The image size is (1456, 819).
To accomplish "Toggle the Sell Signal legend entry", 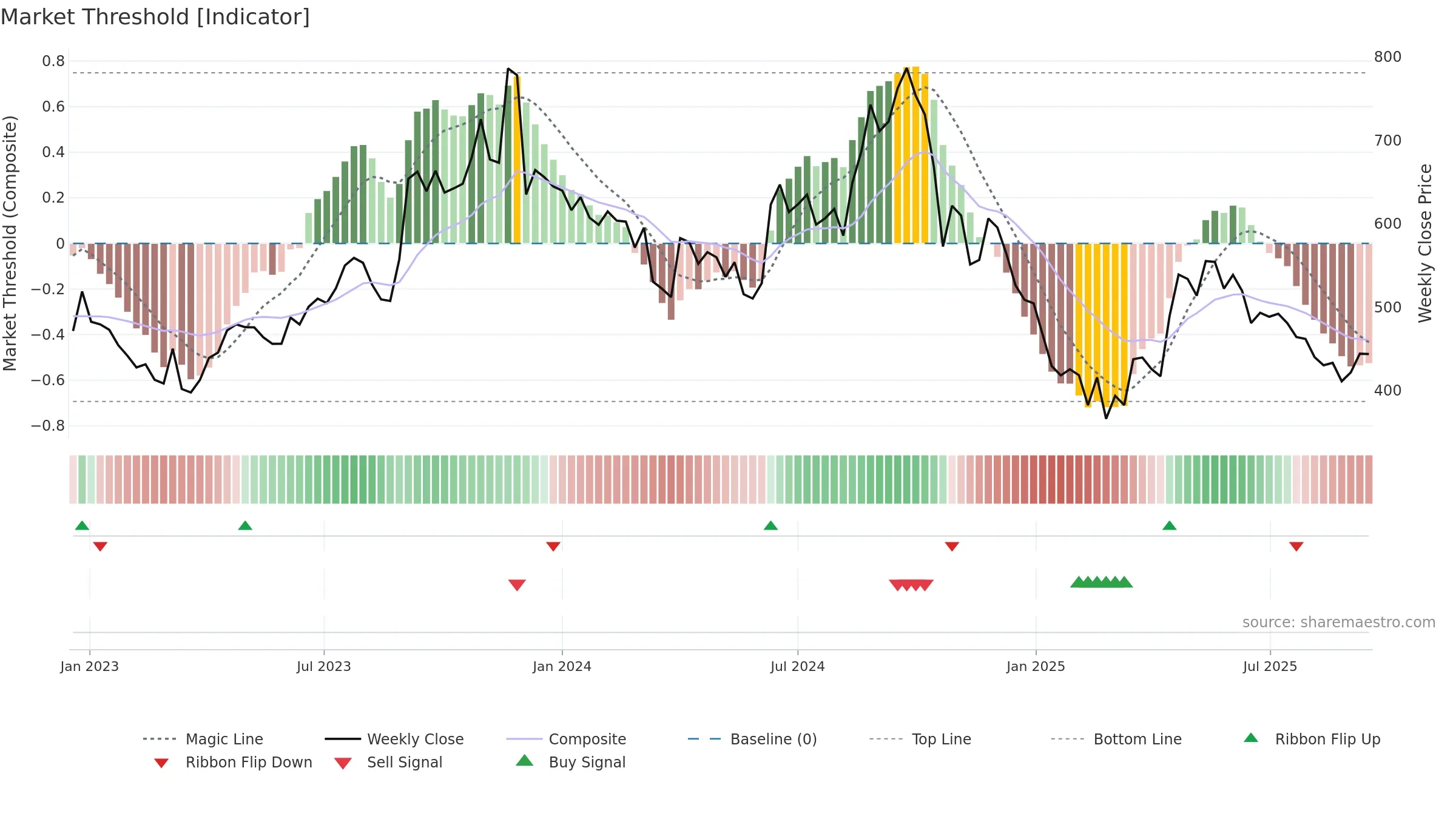I will [388, 762].
